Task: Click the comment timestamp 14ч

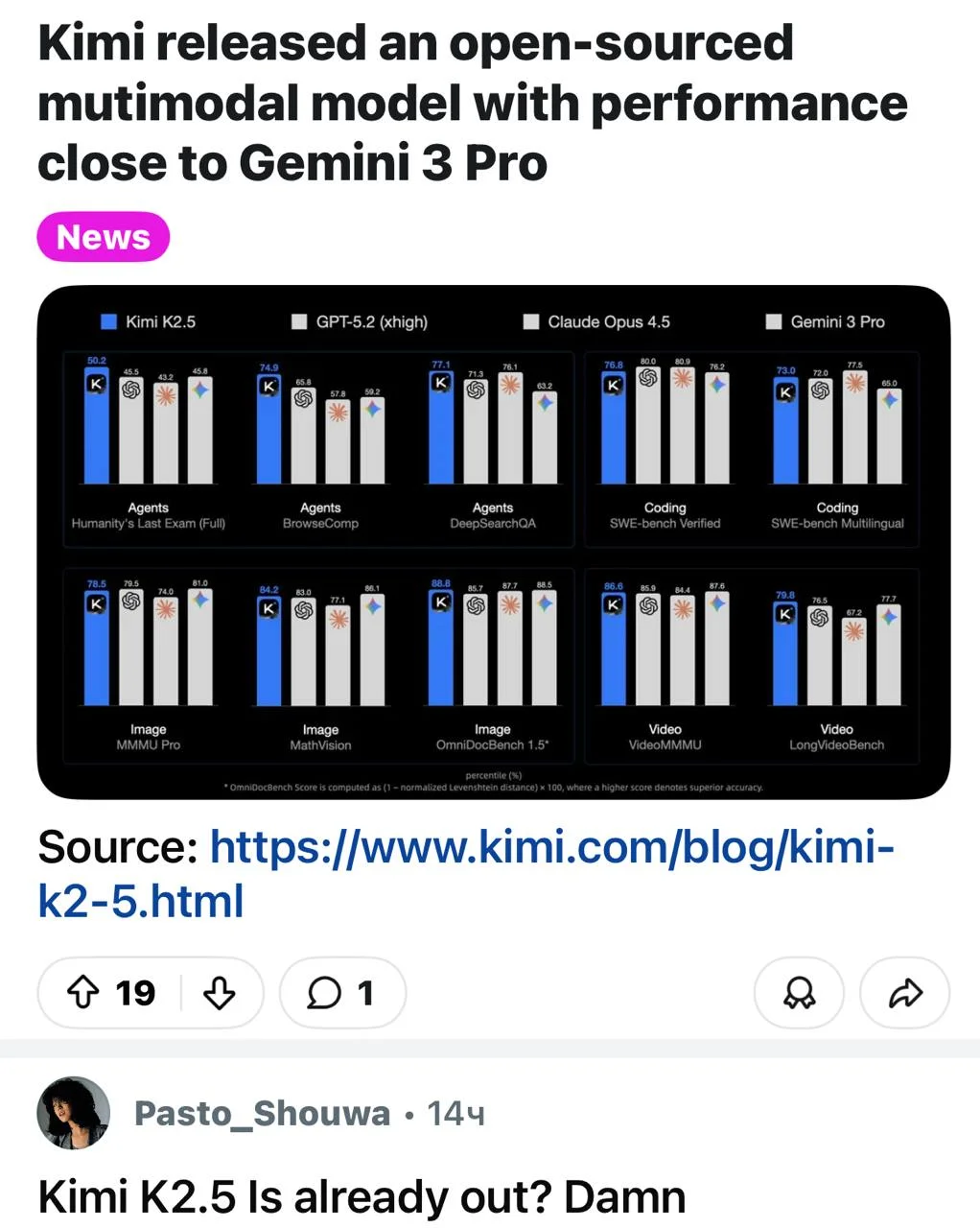Action: [455, 1114]
